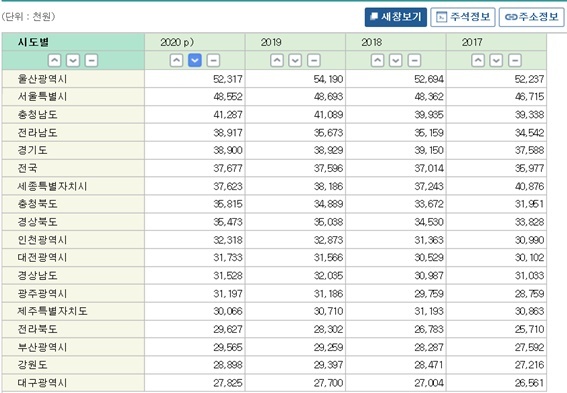Click the minus icon under 시도별
The width and height of the screenshot is (567, 393).
91,60
